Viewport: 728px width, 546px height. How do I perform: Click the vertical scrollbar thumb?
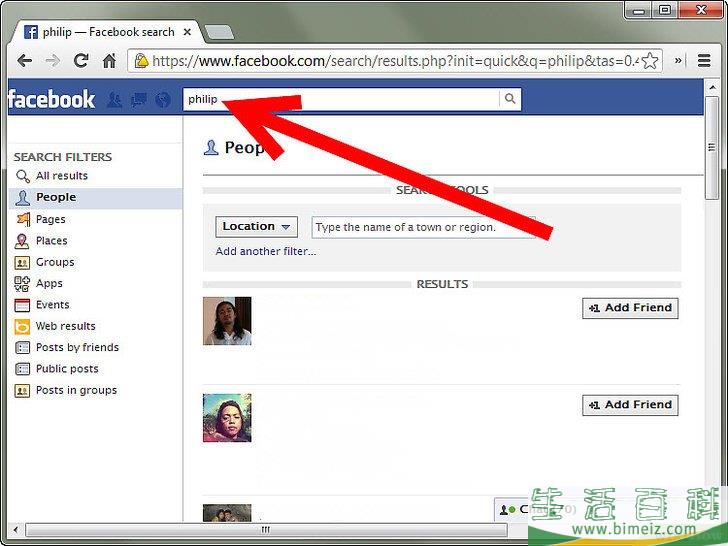click(711, 148)
